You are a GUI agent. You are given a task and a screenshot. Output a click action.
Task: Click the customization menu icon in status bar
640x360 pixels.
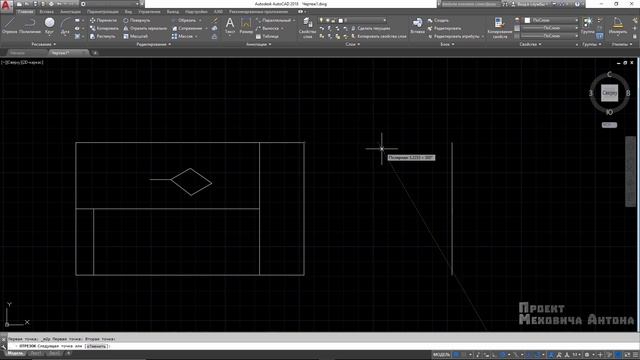tap(636, 355)
